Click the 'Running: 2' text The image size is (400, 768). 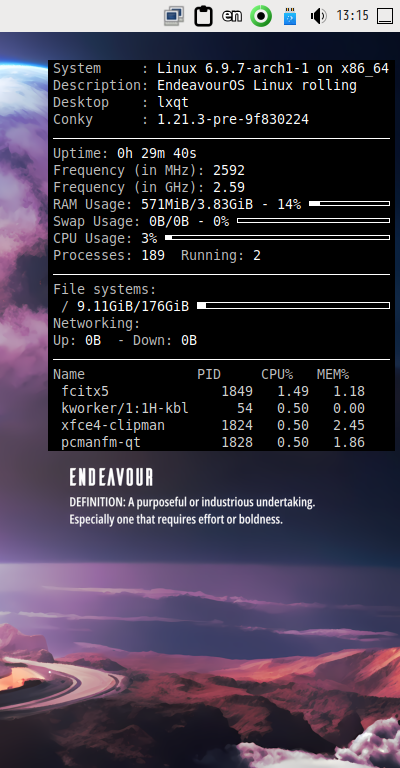pyautogui.click(x=221, y=255)
